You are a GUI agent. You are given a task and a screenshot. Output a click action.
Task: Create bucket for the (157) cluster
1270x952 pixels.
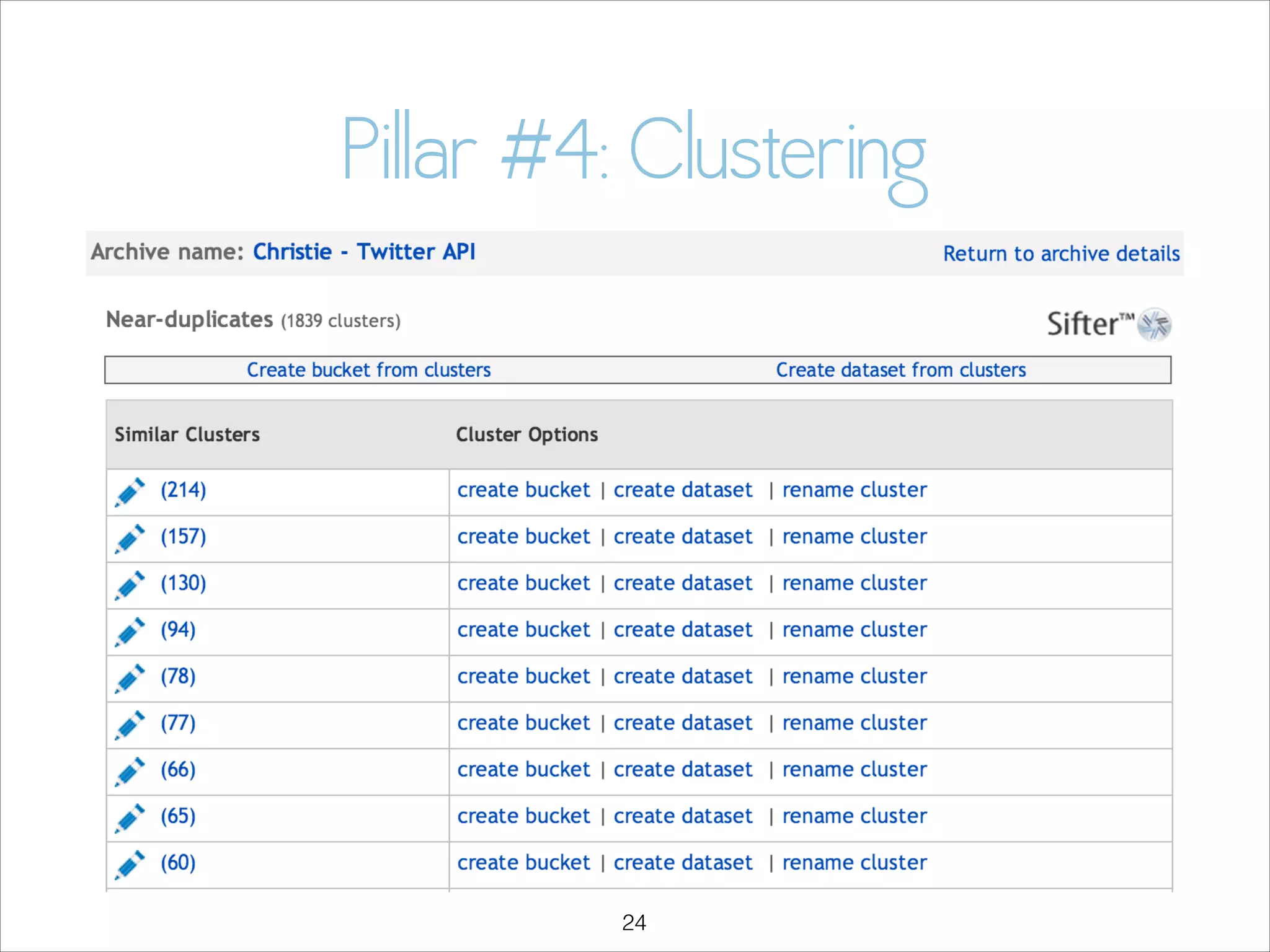(x=523, y=537)
